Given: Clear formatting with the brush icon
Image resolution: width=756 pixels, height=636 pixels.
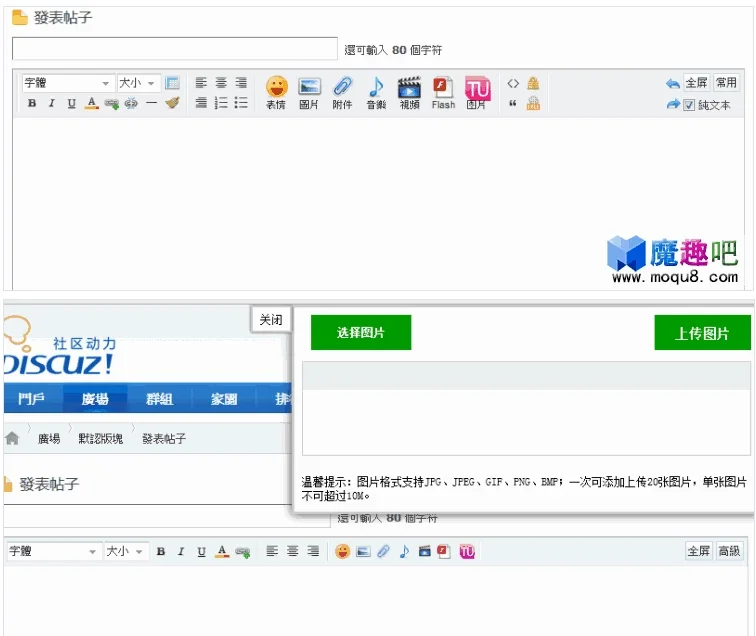Looking at the screenshot, I should tap(172, 103).
